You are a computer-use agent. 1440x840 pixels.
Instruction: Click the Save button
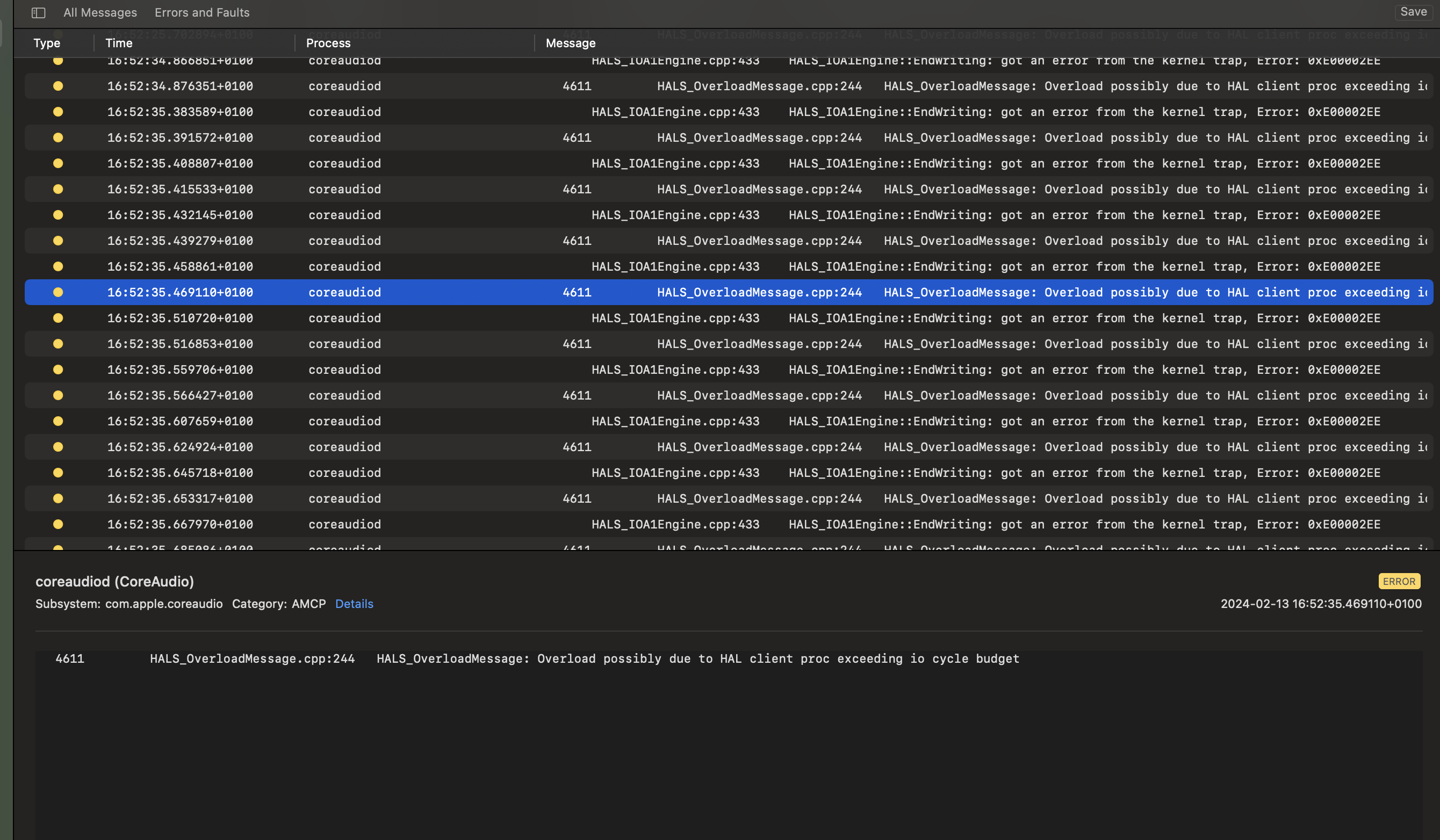point(1413,12)
